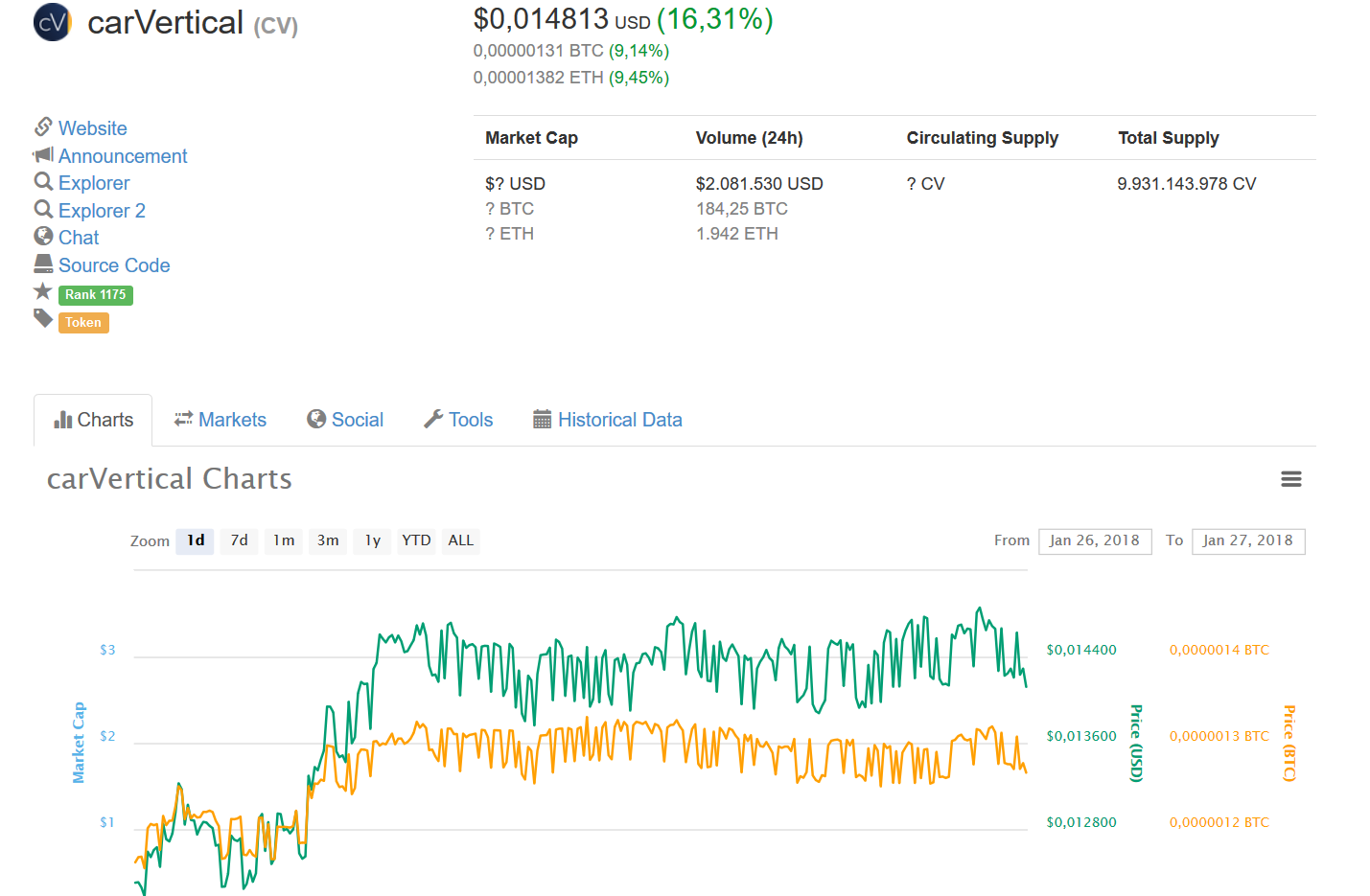Click the magnifying glass icon beside Explorer
Image resolution: width=1370 pixels, height=896 pixels.
click(43, 182)
